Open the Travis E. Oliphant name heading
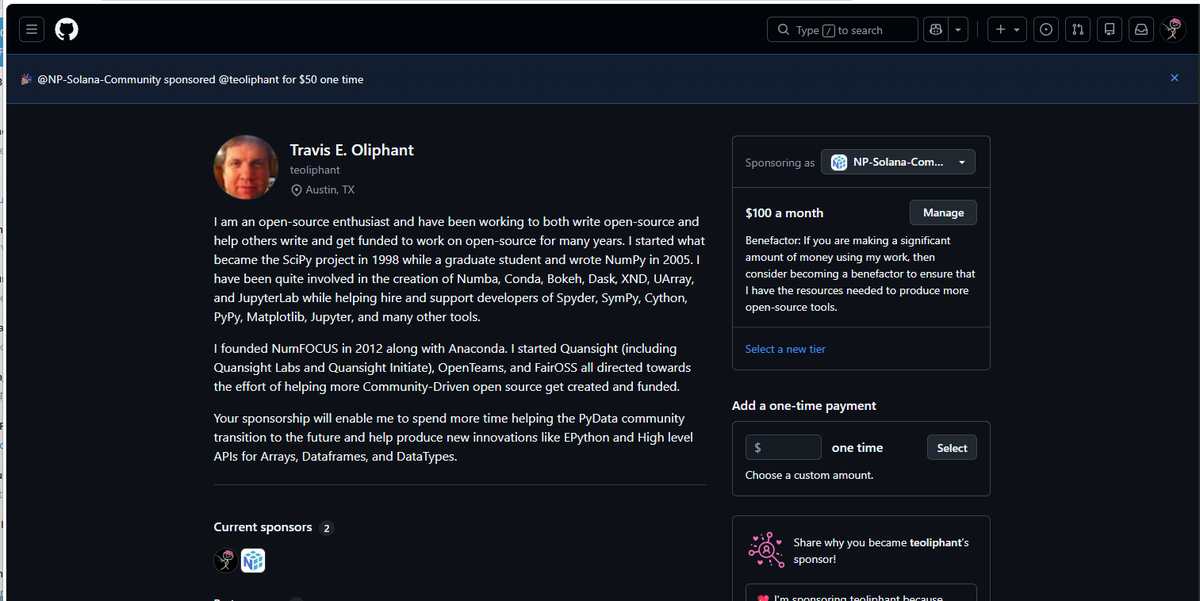Image resolution: width=1200 pixels, height=601 pixels. 351,150
